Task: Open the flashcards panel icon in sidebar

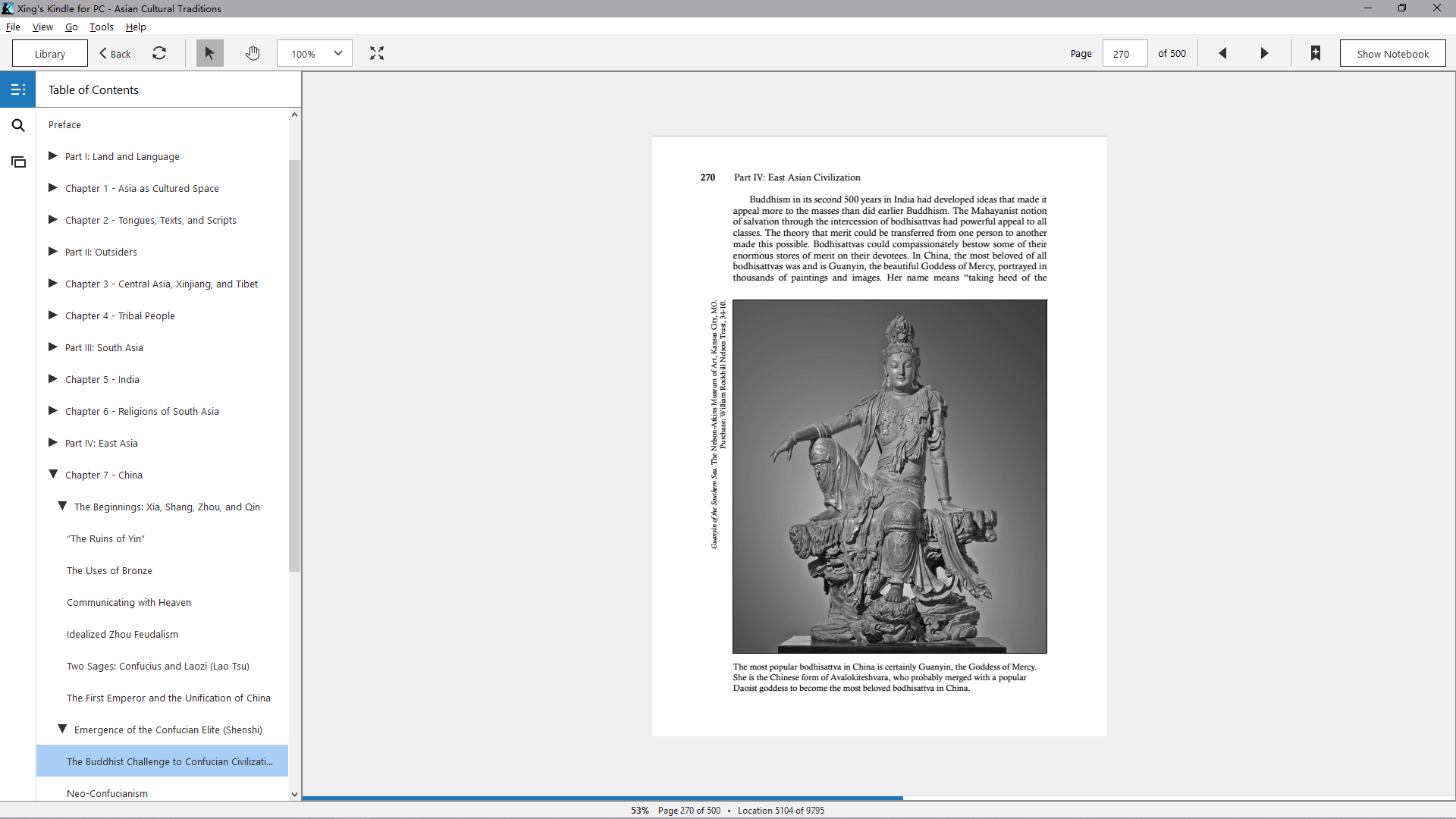Action: [18, 162]
